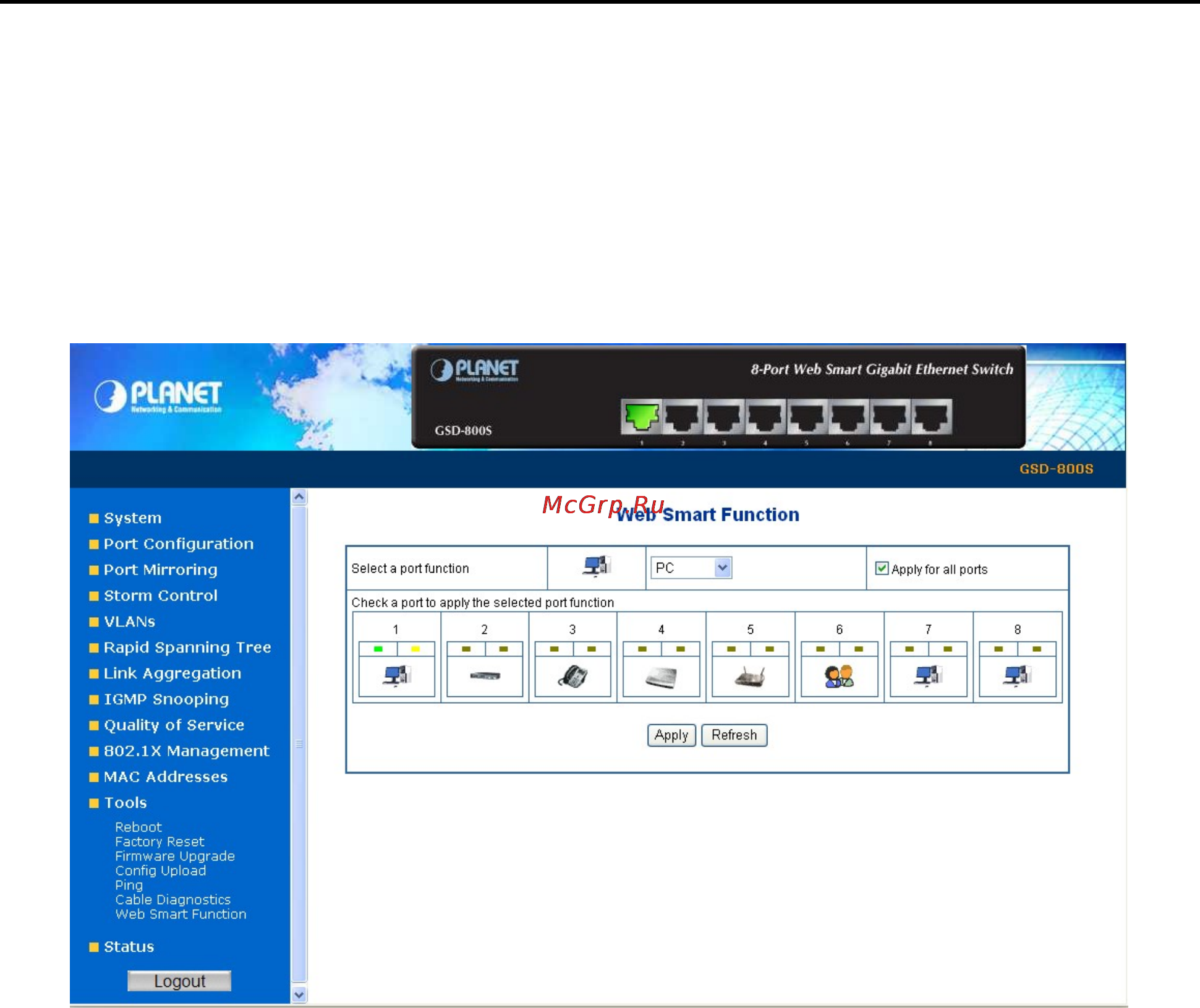Log out with the Logout button
The image size is (1200, 1008).
coord(179,981)
